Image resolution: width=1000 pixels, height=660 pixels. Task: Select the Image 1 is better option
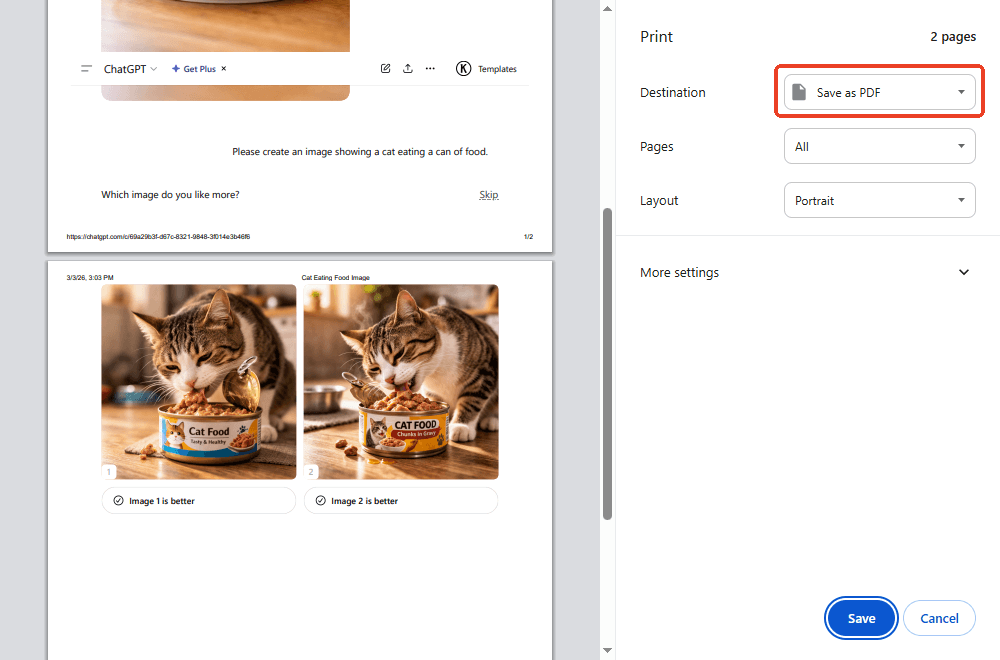point(198,500)
